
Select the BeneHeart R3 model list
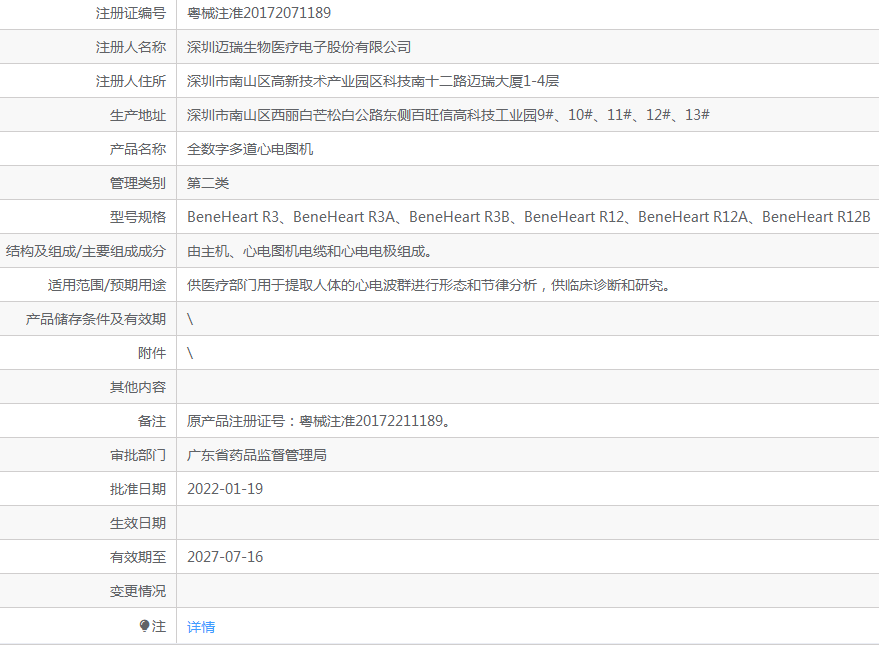point(529,217)
